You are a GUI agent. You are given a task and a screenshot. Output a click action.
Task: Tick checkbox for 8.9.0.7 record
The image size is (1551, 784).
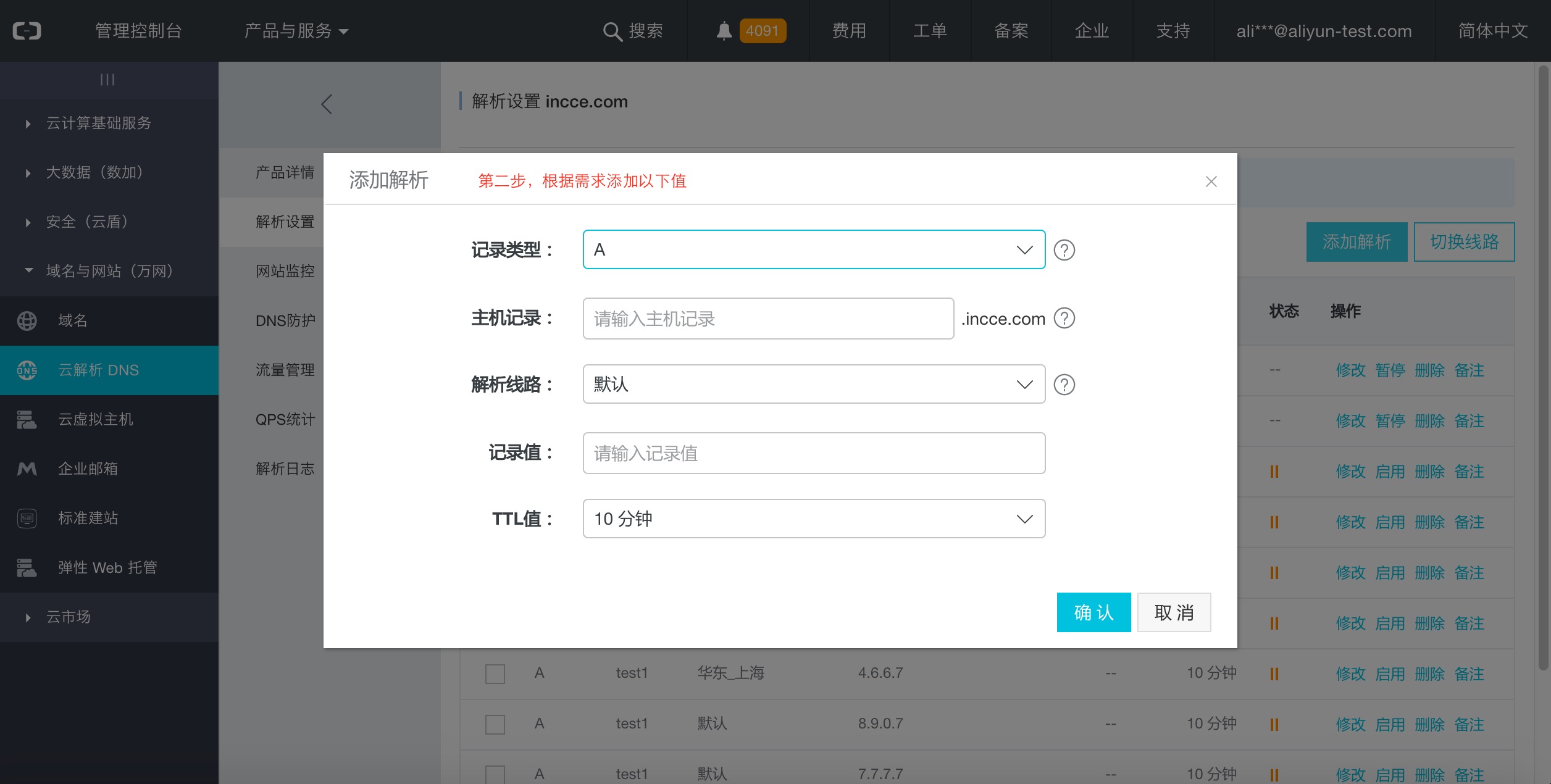(x=495, y=724)
